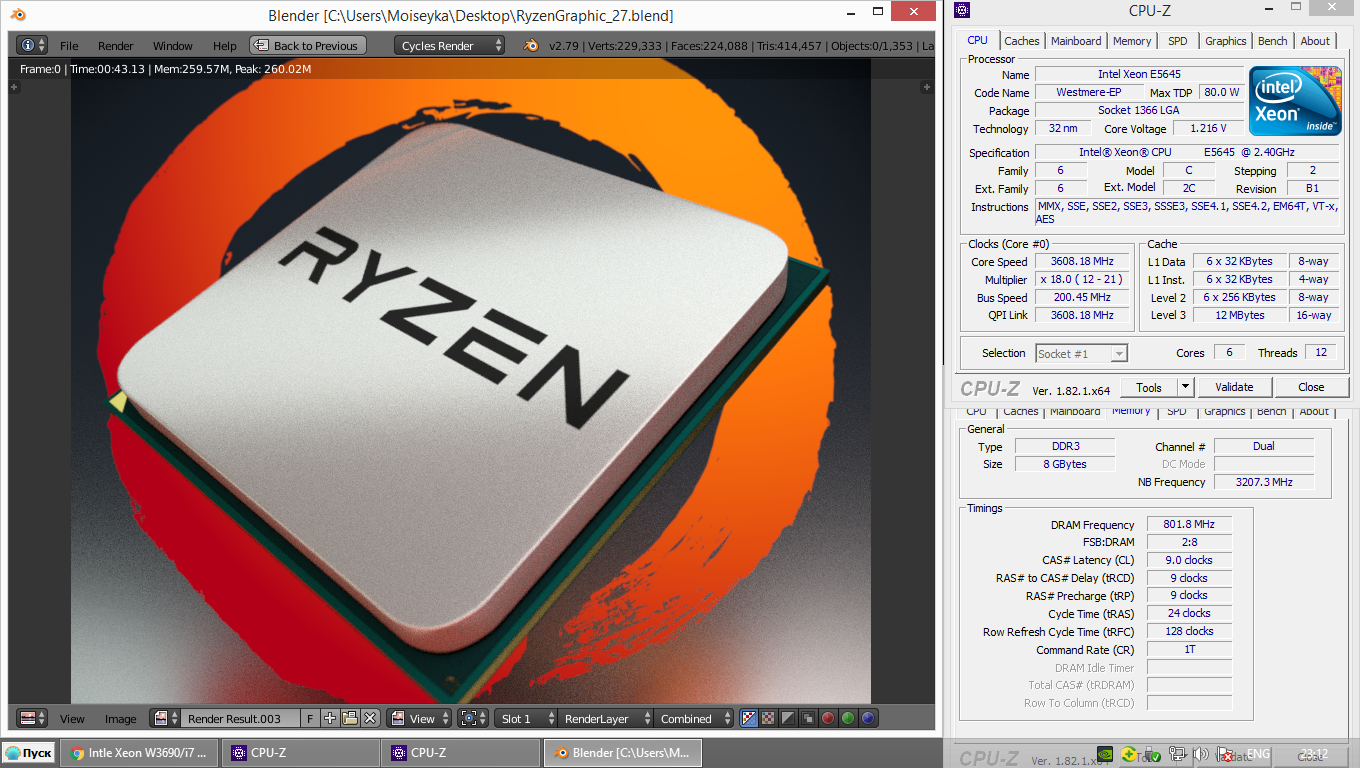
Task: Click the Blender icon in the window title bar
Action: (x=17, y=15)
